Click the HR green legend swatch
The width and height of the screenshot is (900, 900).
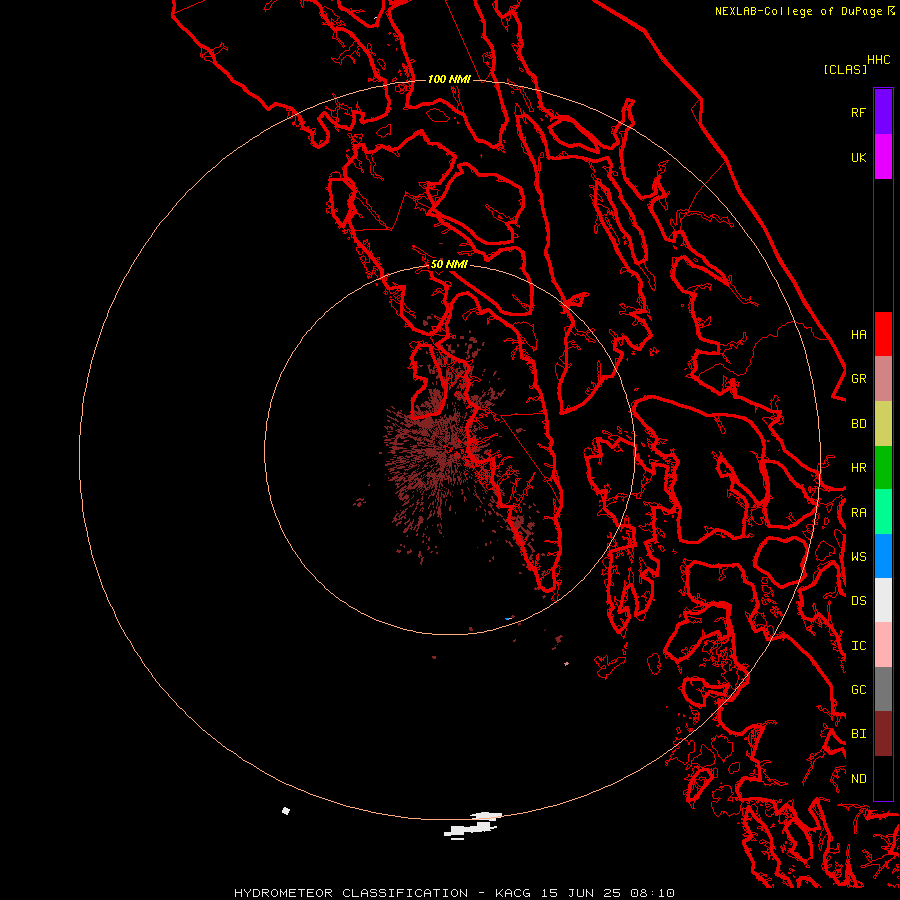(x=883, y=468)
